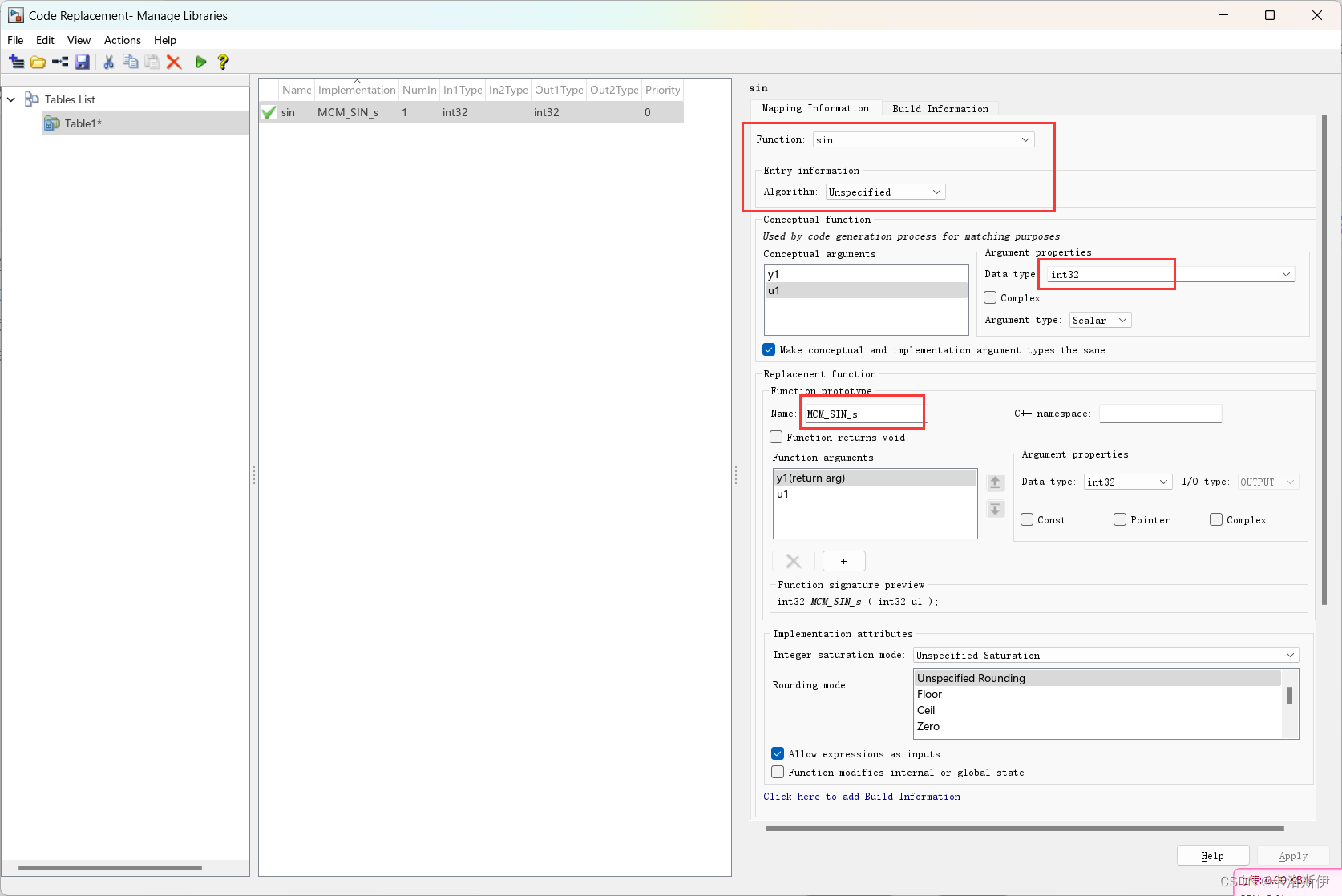The height and width of the screenshot is (896, 1342).
Task: Switch to the Build Information tab
Action: coord(940,109)
